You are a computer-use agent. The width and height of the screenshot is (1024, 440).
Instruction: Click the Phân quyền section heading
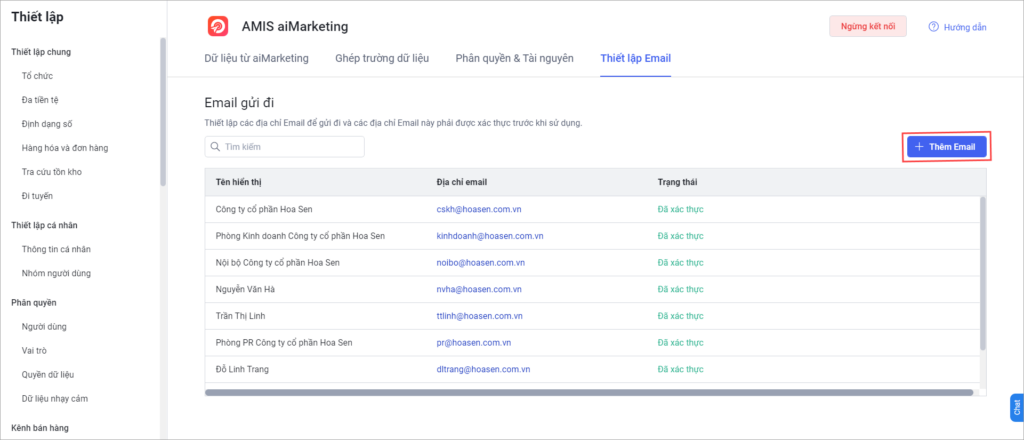coord(34,302)
